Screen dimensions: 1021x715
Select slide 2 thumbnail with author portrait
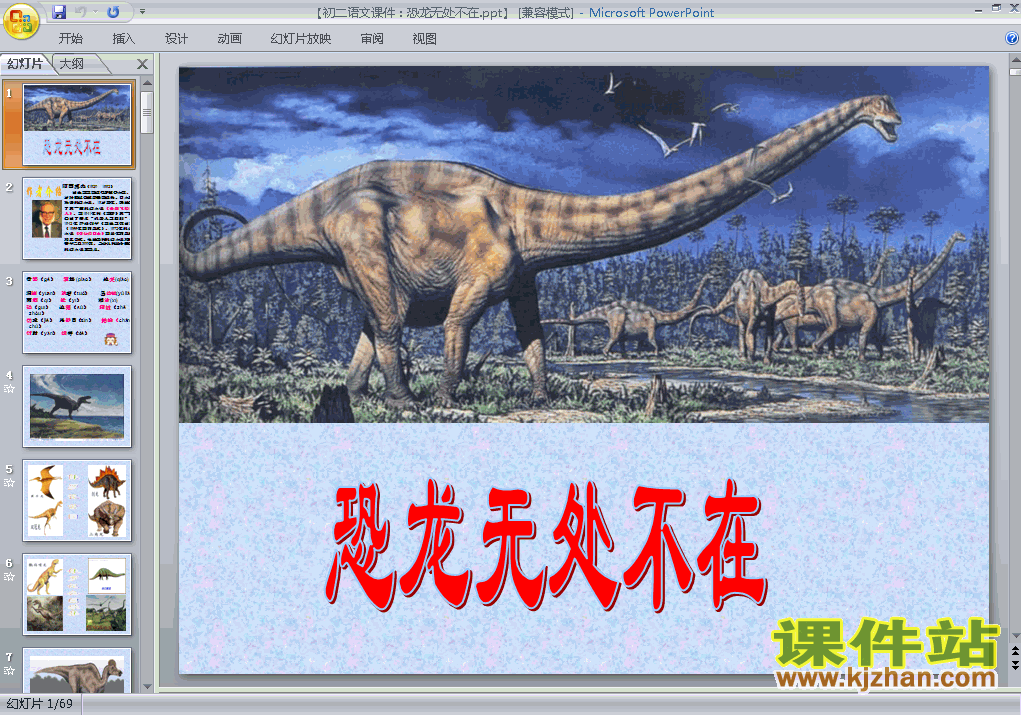tap(77, 218)
